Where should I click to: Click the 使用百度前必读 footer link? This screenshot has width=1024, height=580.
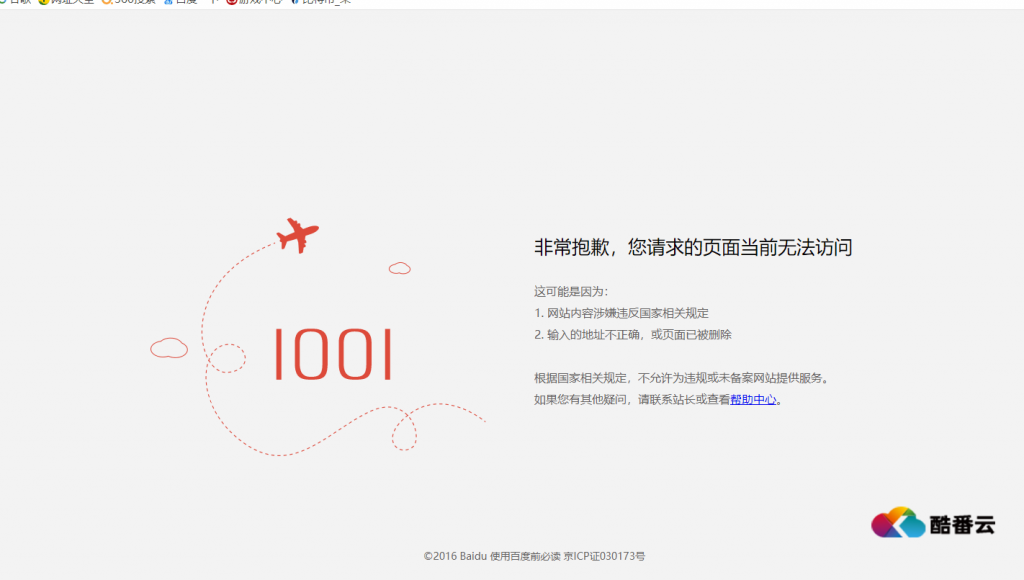(525, 556)
